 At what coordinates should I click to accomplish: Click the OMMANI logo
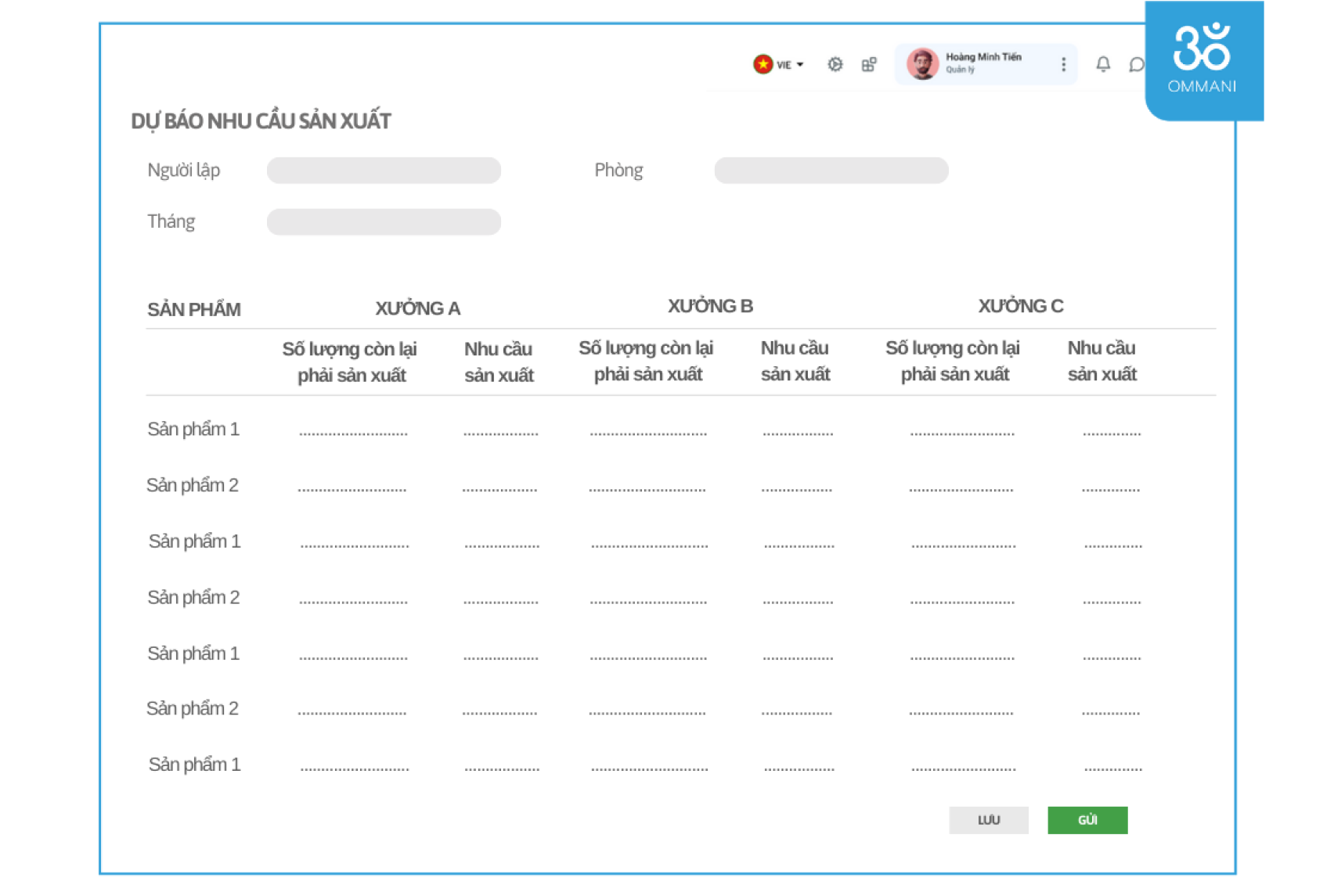tap(1202, 59)
